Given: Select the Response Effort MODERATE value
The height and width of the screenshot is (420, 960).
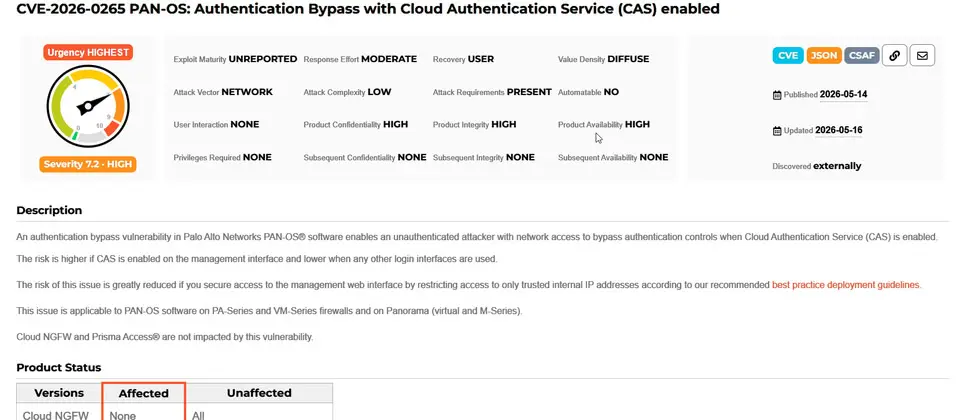Looking at the screenshot, I should (389, 59).
